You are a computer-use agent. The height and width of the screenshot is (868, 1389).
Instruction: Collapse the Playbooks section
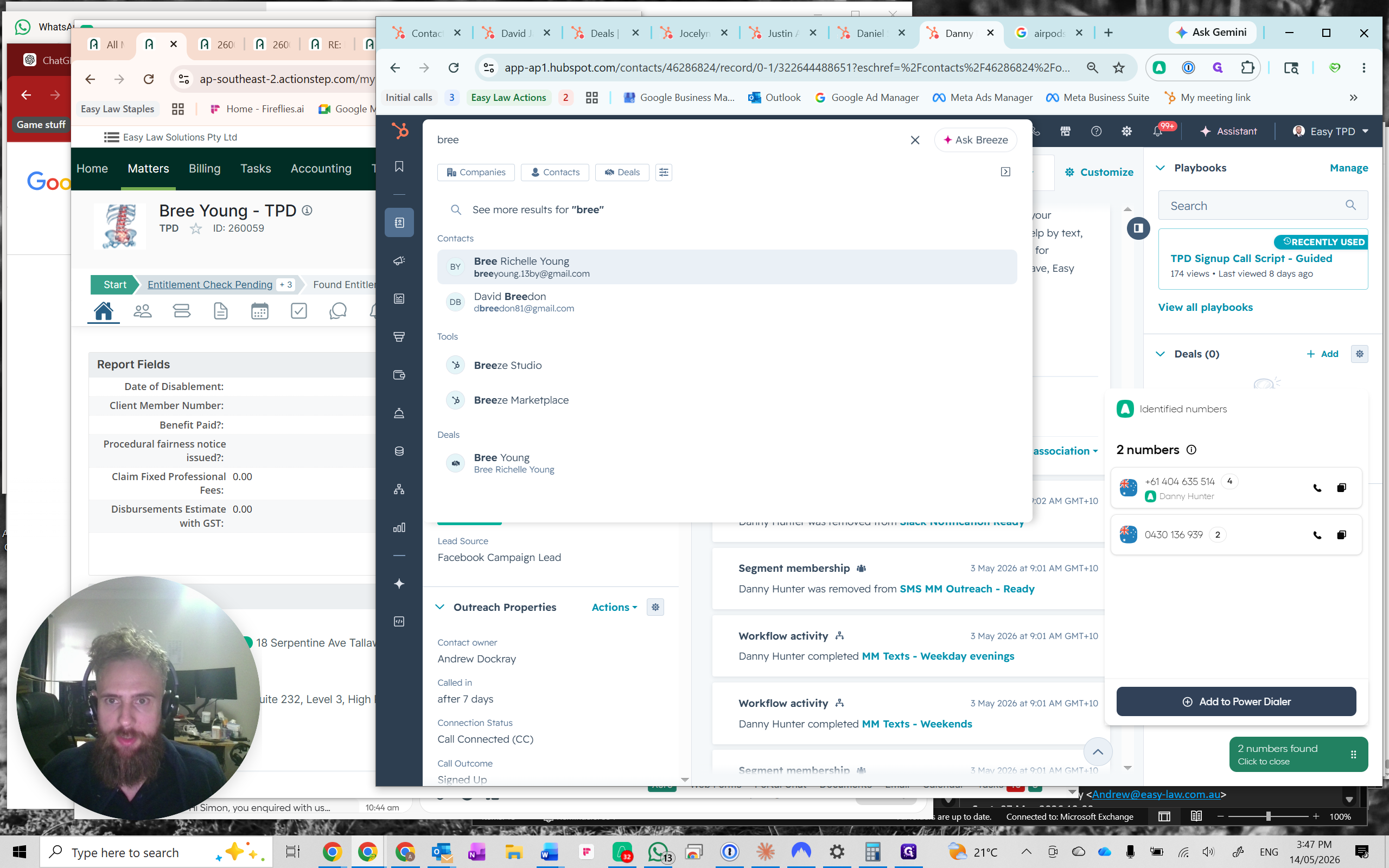(1160, 168)
